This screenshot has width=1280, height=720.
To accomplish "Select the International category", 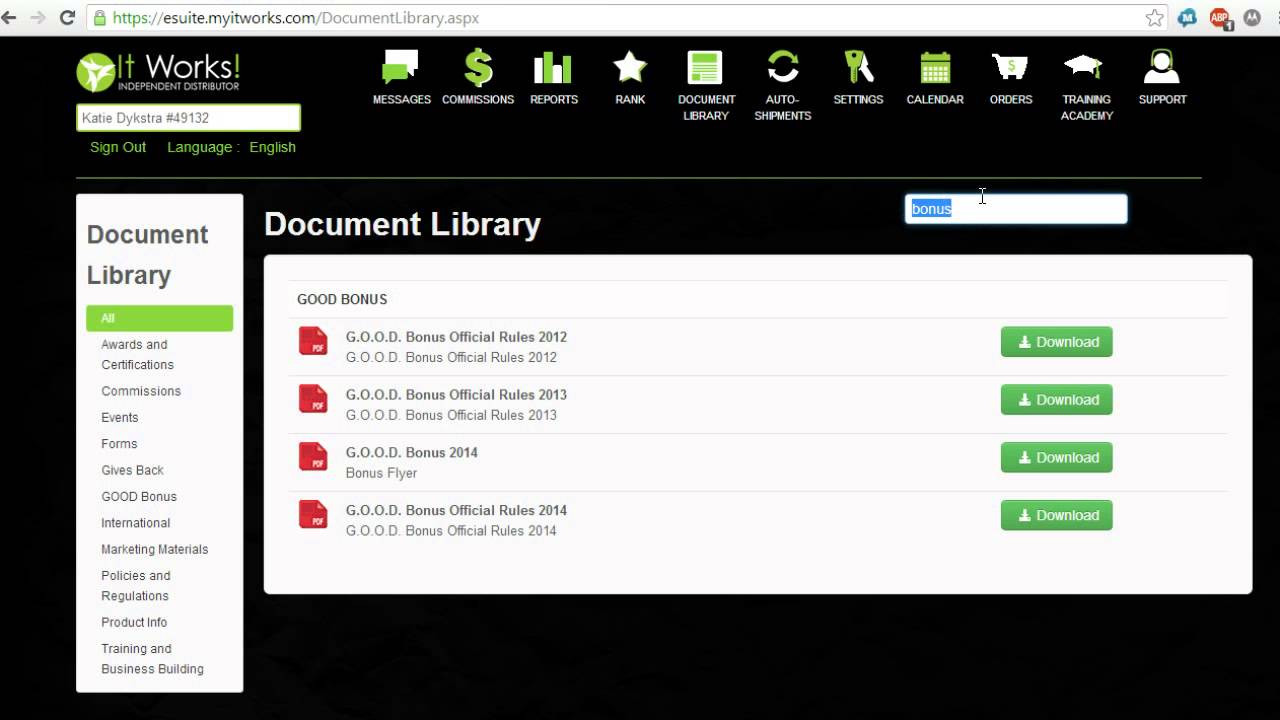I will (136, 522).
